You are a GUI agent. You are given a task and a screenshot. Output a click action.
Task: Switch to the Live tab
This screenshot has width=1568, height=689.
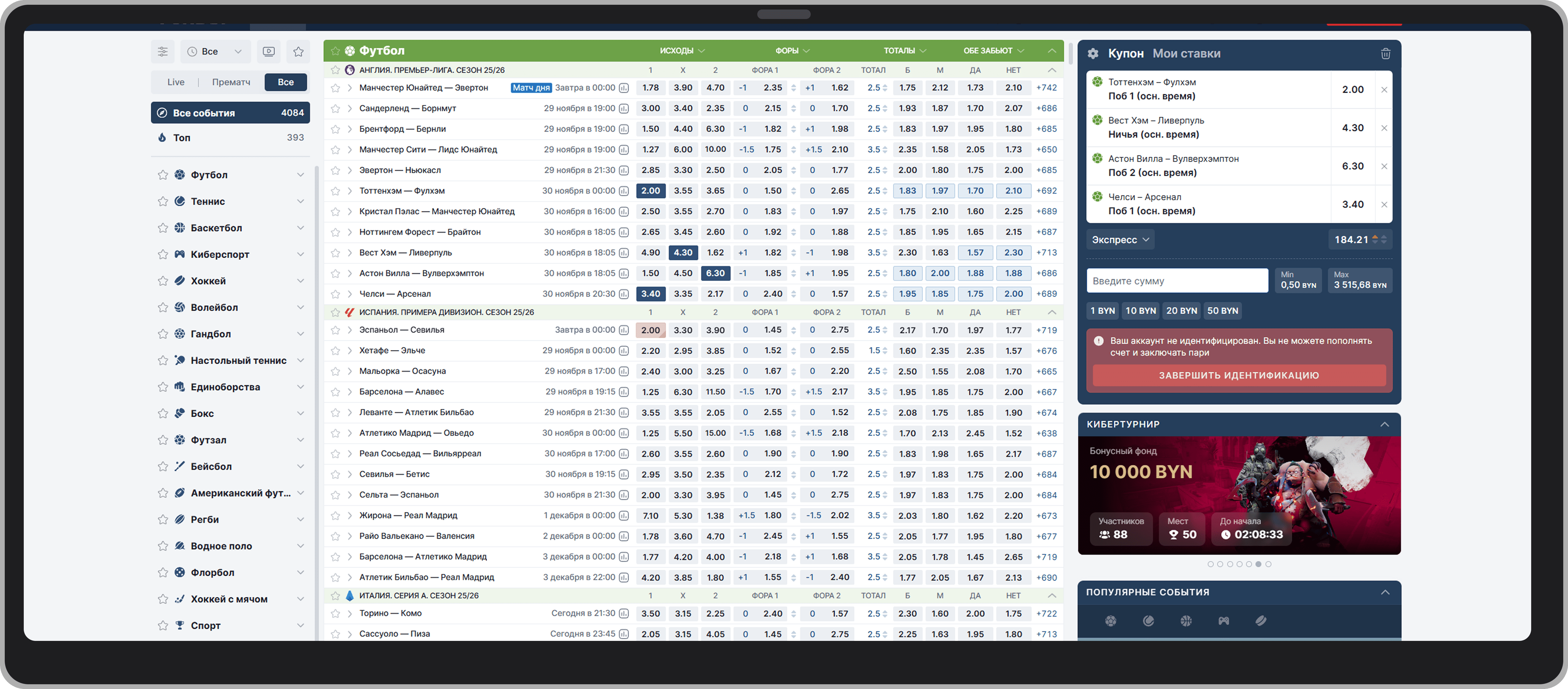click(x=176, y=82)
